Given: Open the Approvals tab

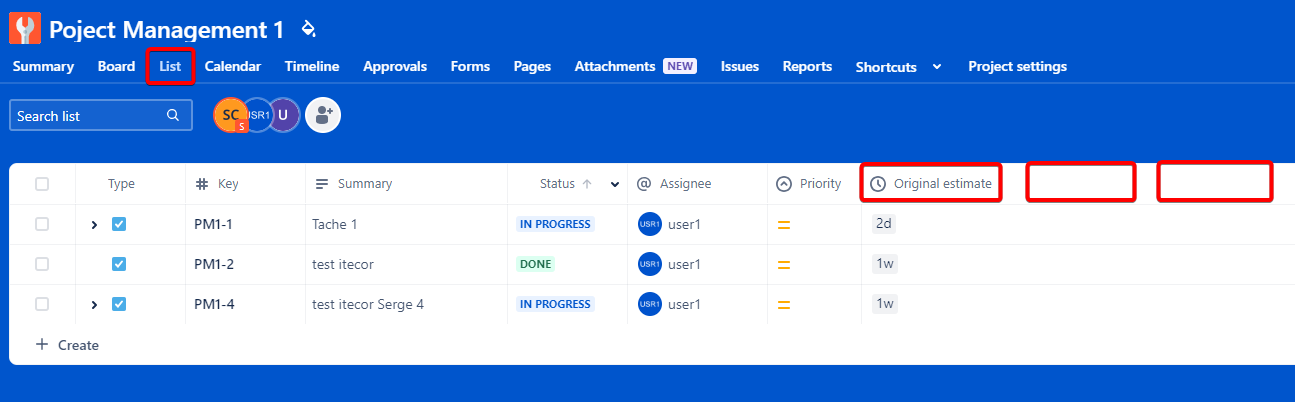Looking at the screenshot, I should (395, 66).
